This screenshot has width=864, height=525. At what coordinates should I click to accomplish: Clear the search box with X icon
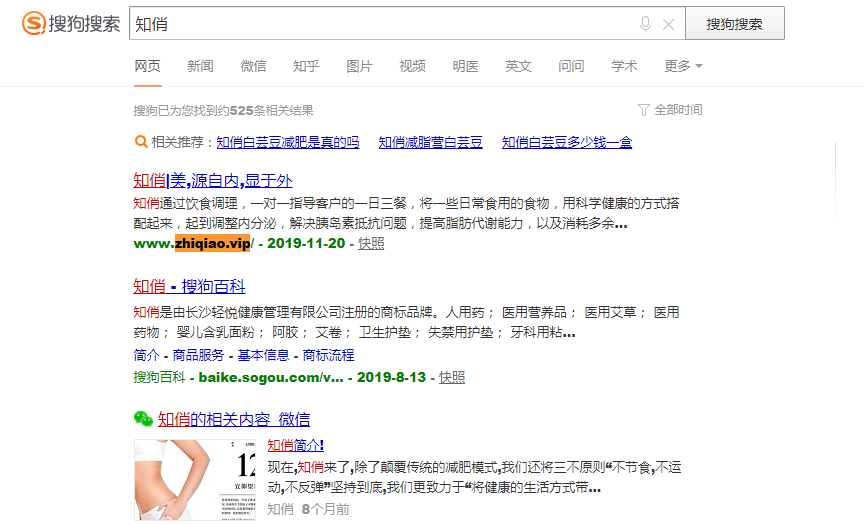pos(668,24)
